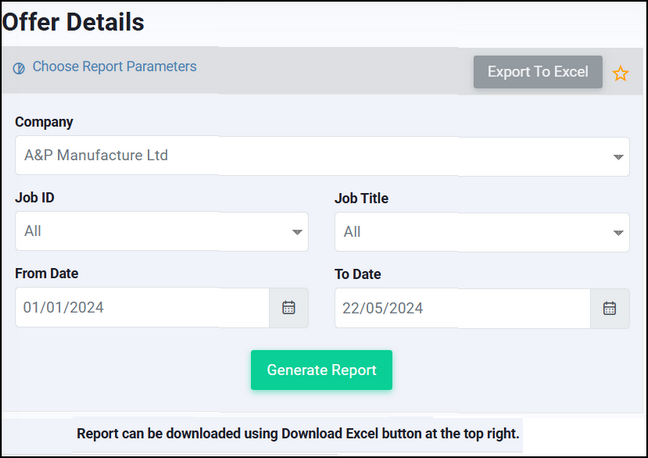648x458 pixels.
Task: Click the green Generate Report button
Action: [322, 370]
